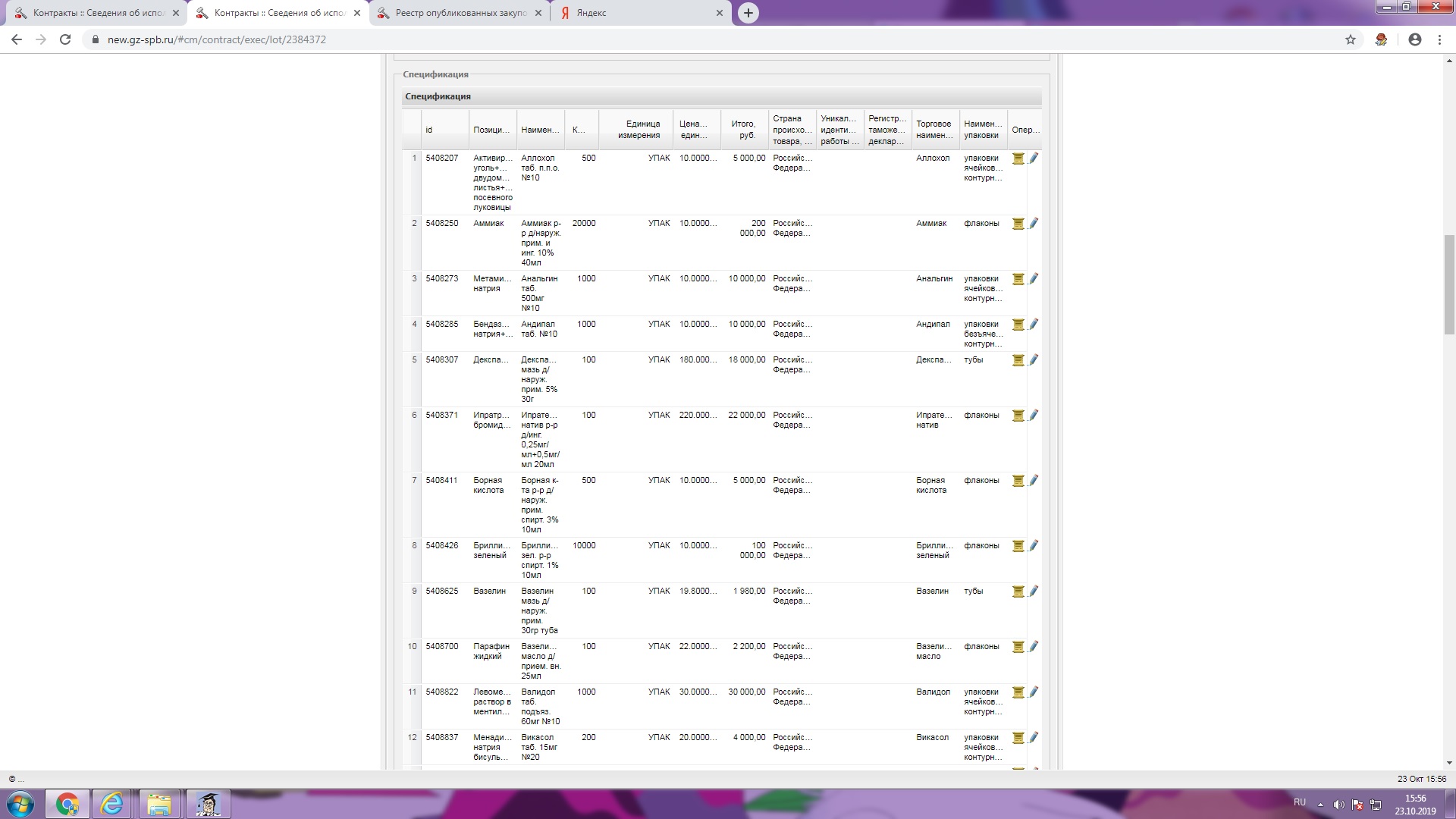Click the edit pencil in the Анальгин row
This screenshot has width=1456, height=819.
point(1034,279)
